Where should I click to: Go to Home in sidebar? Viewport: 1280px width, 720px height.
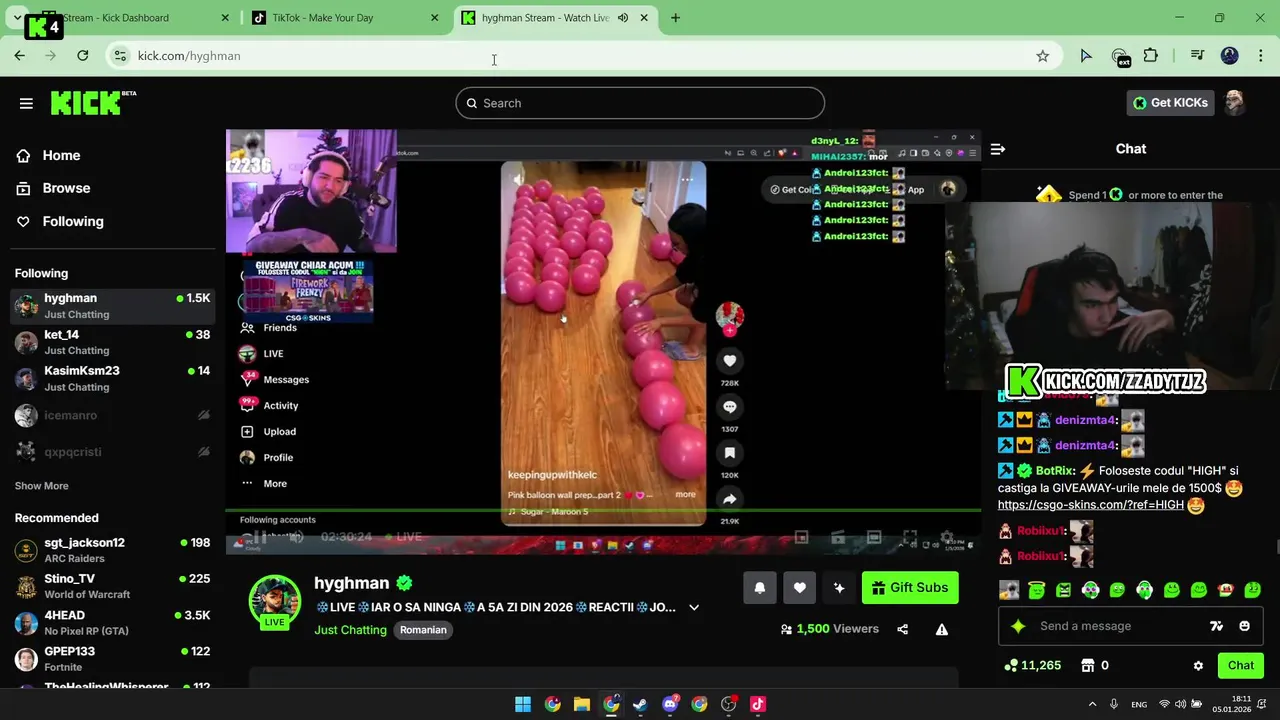[49, 155]
